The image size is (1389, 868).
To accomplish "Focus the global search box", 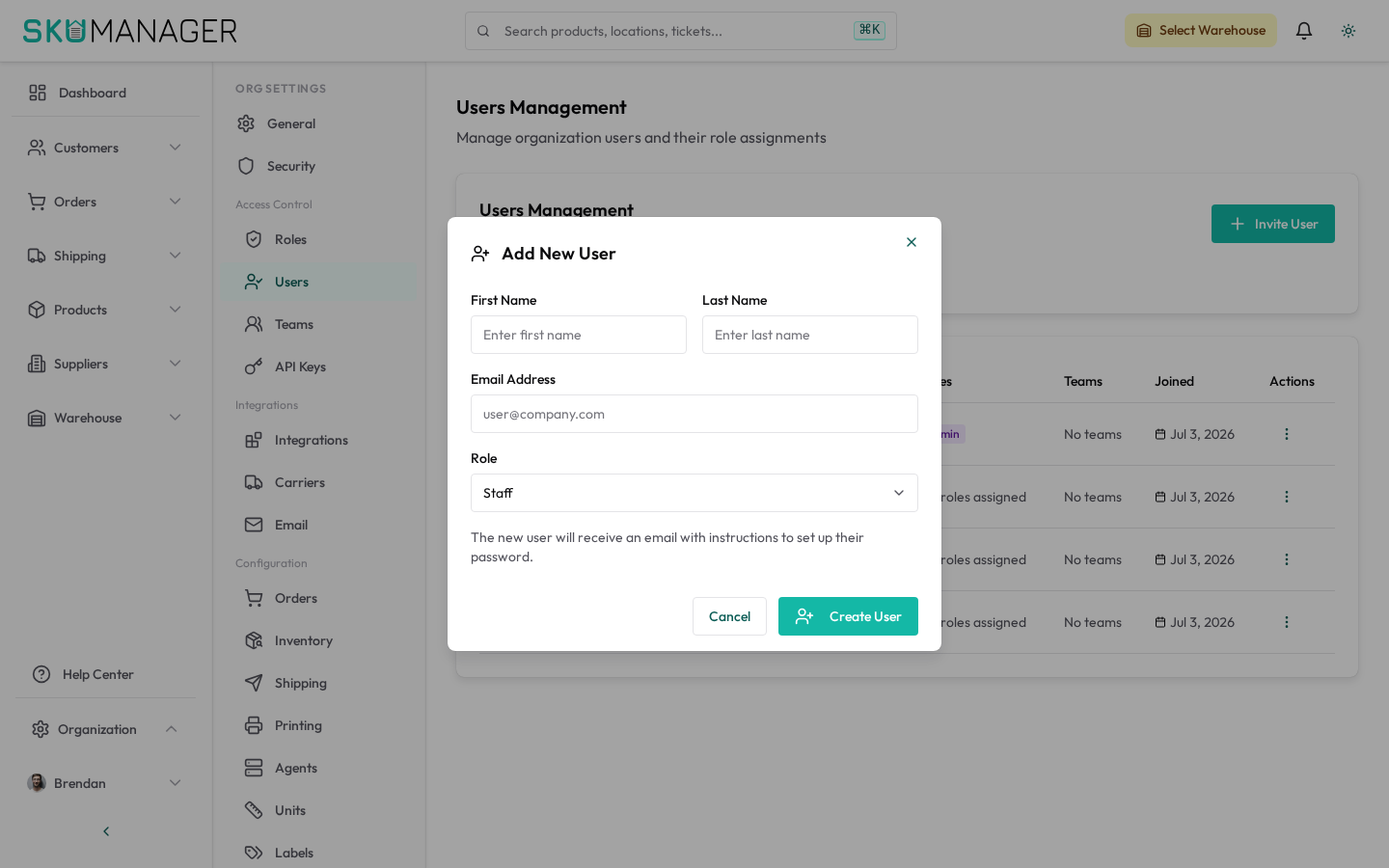I will click(x=681, y=31).
